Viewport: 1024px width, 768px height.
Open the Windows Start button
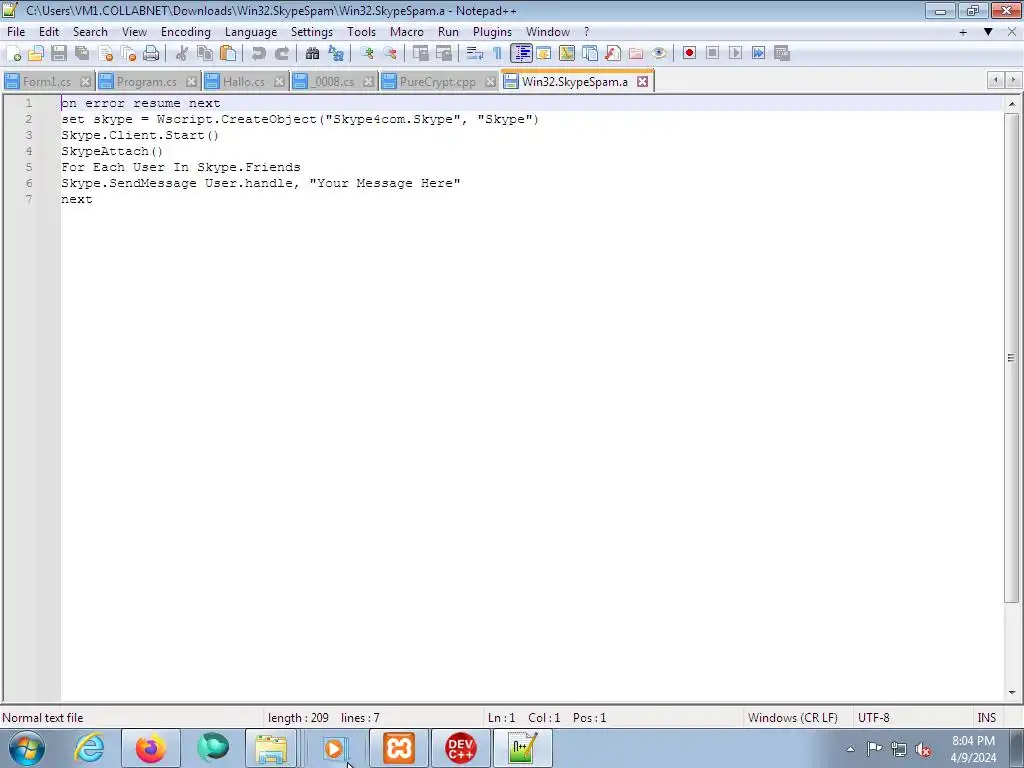point(27,748)
